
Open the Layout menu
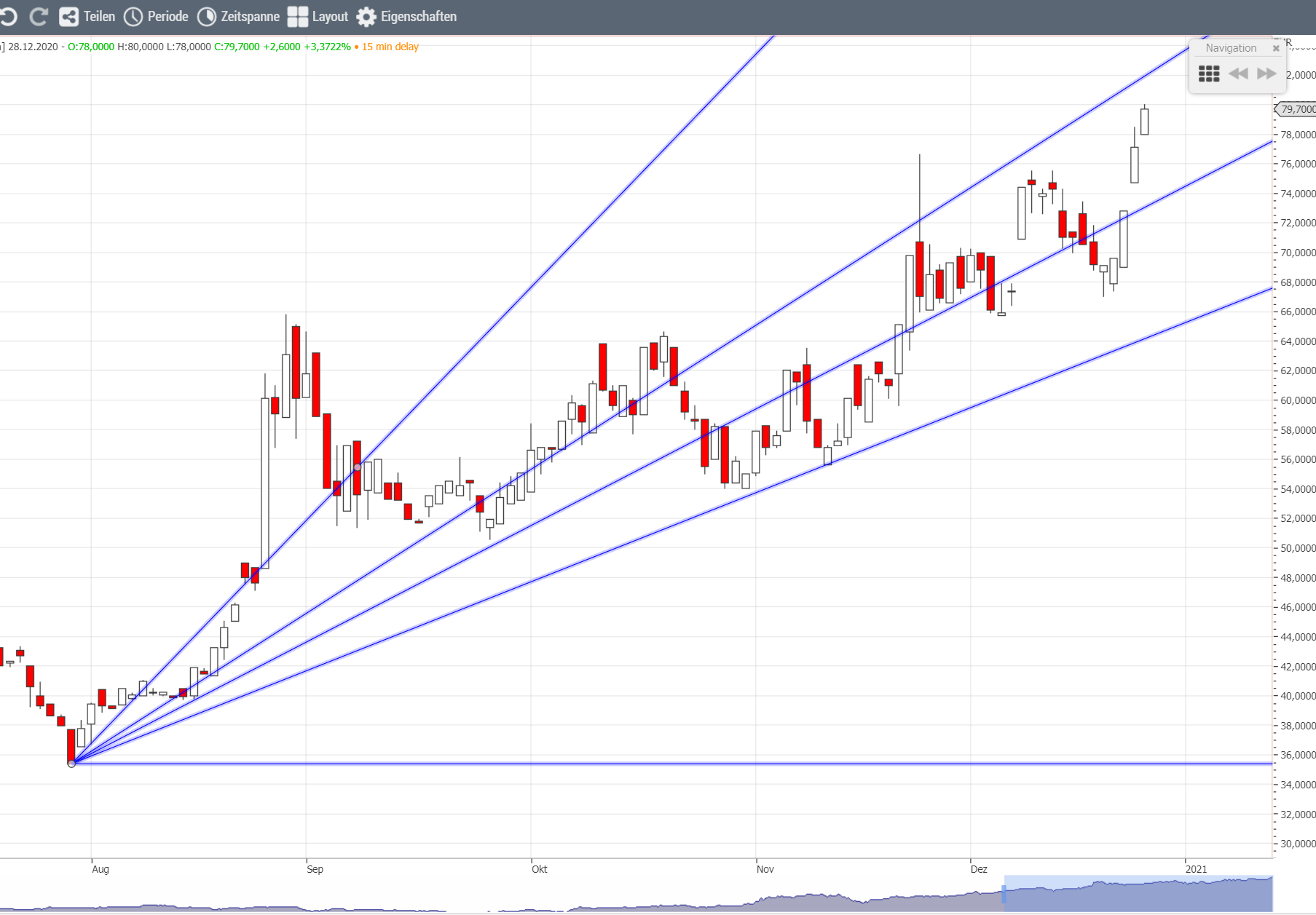point(330,17)
